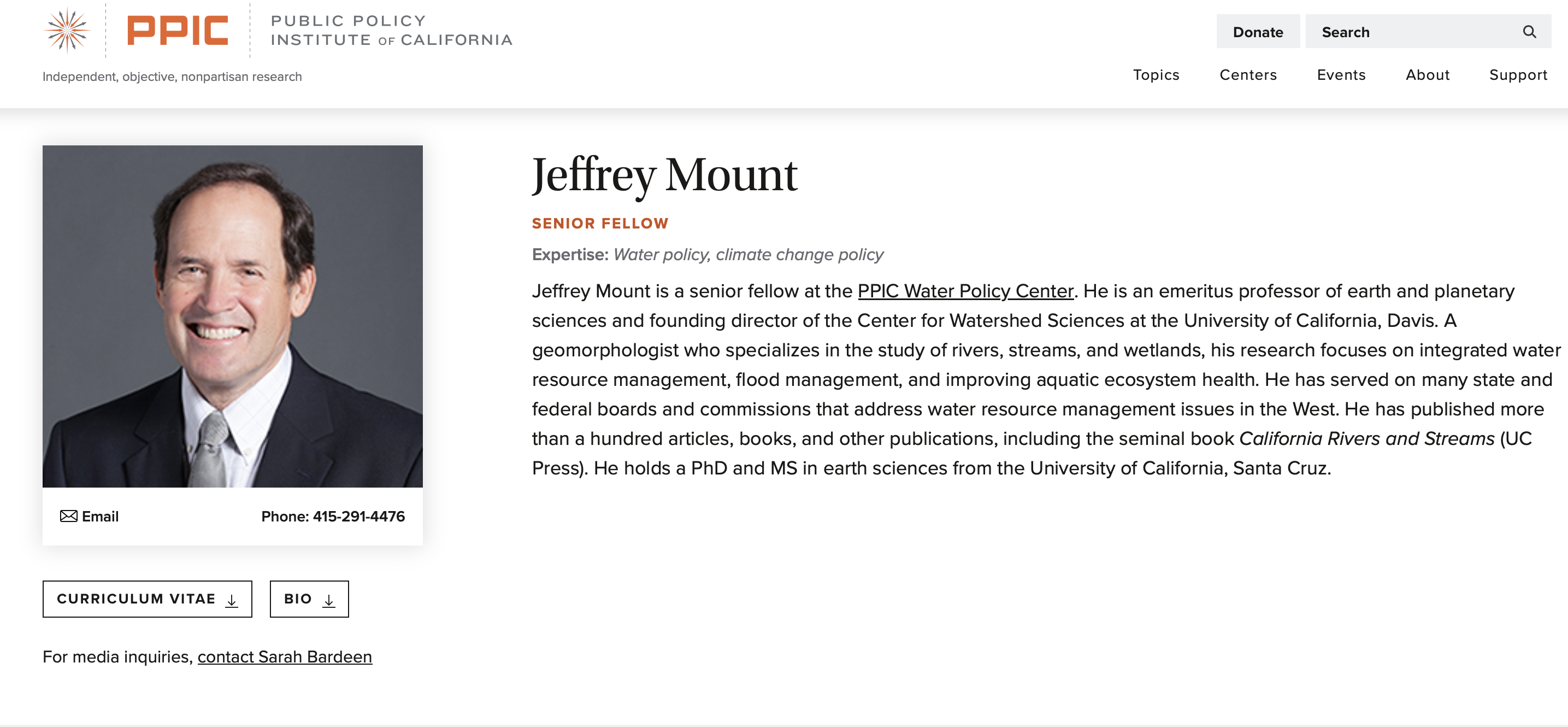Follow the PPIC Water Policy Center link
This screenshot has height=727, width=1568.
(965, 291)
